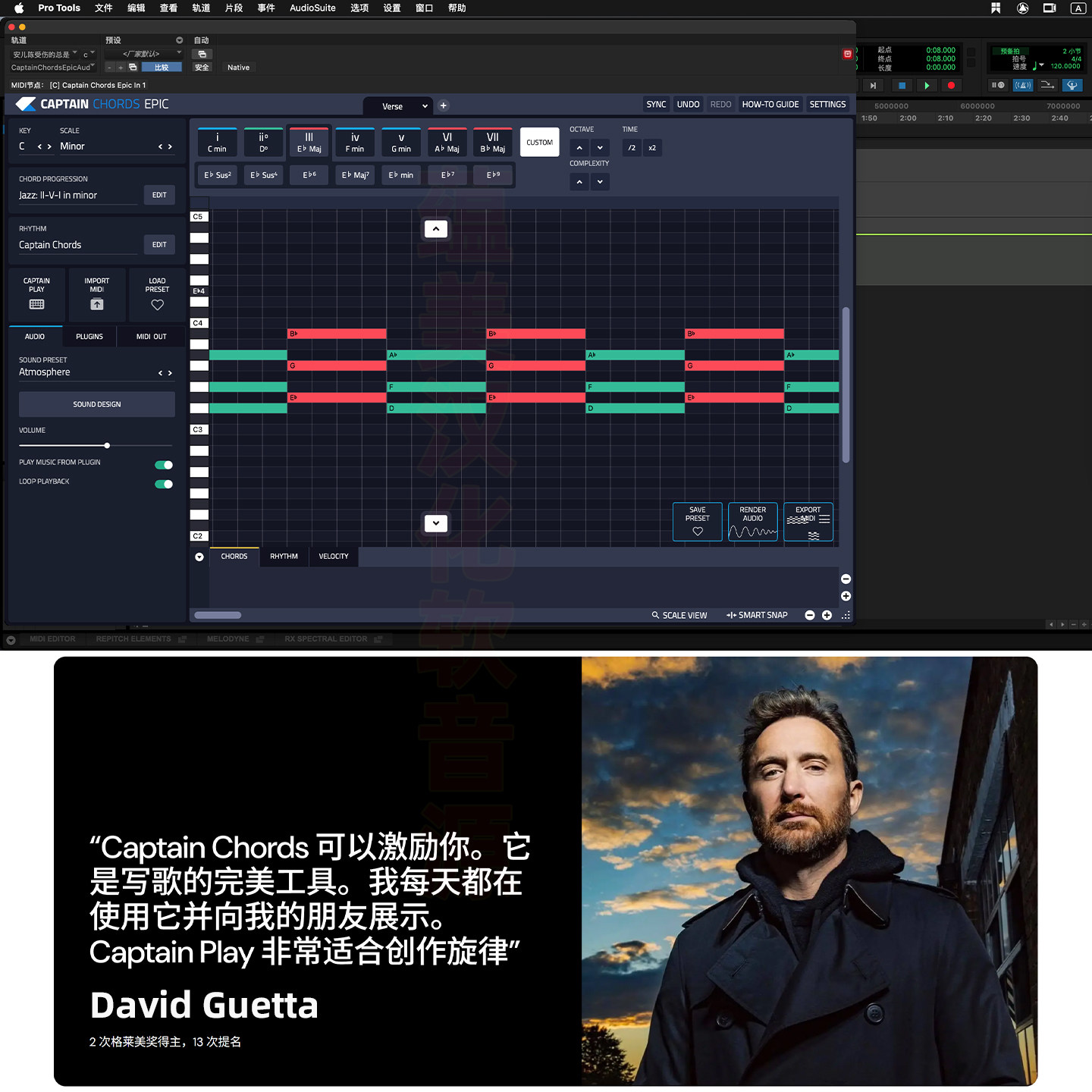
Task: Click the red plugin target icon
Action: pyautogui.click(x=847, y=54)
